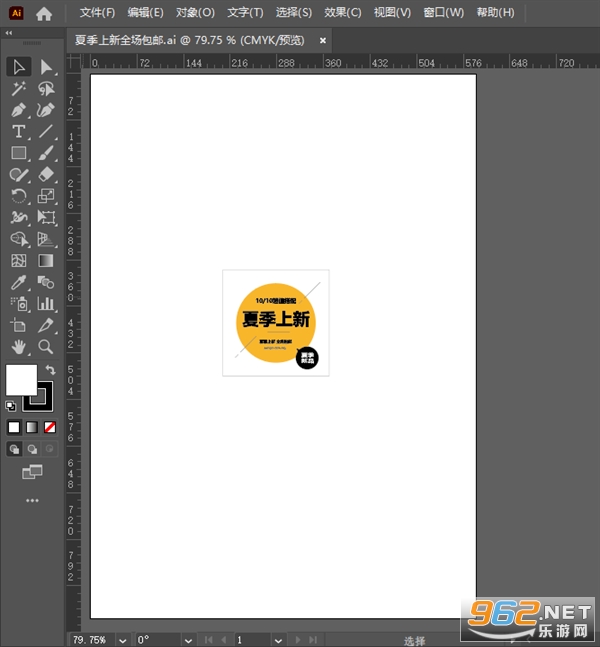The image size is (600, 647).
Task: Select the Width/Warp tool
Action: [x=19, y=217]
